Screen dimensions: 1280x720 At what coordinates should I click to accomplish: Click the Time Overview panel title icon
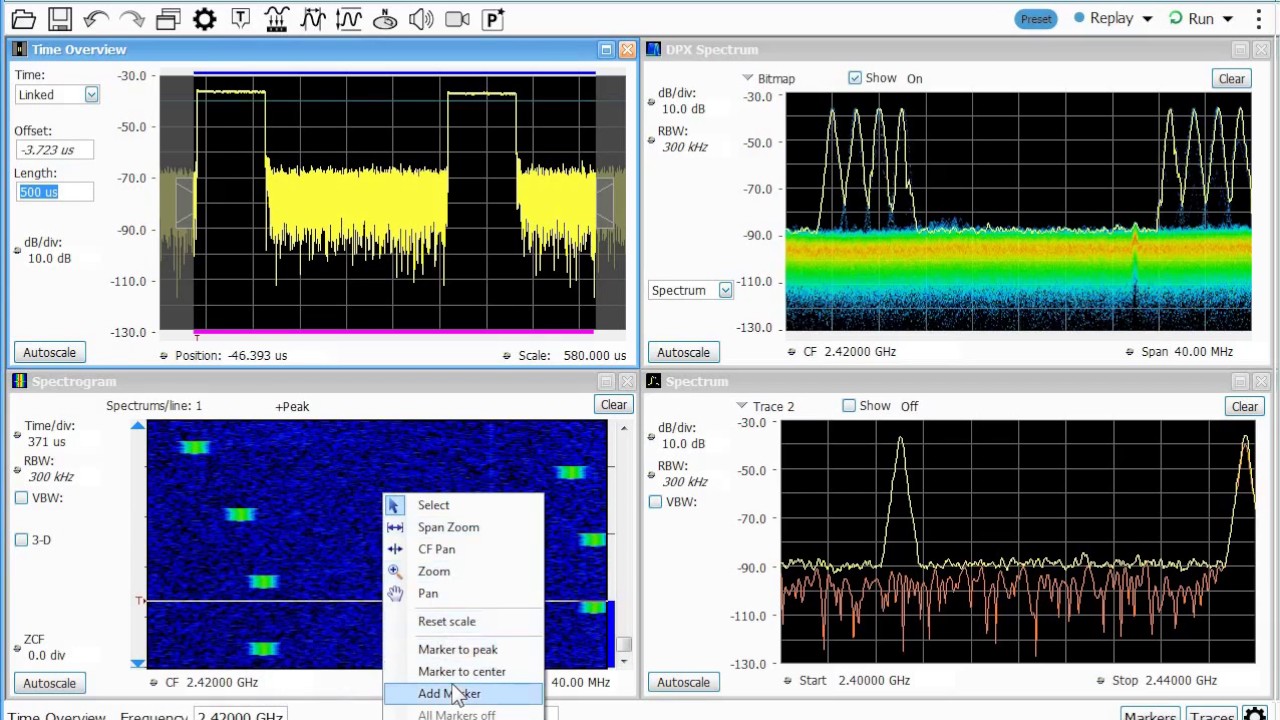pyautogui.click(x=19, y=49)
